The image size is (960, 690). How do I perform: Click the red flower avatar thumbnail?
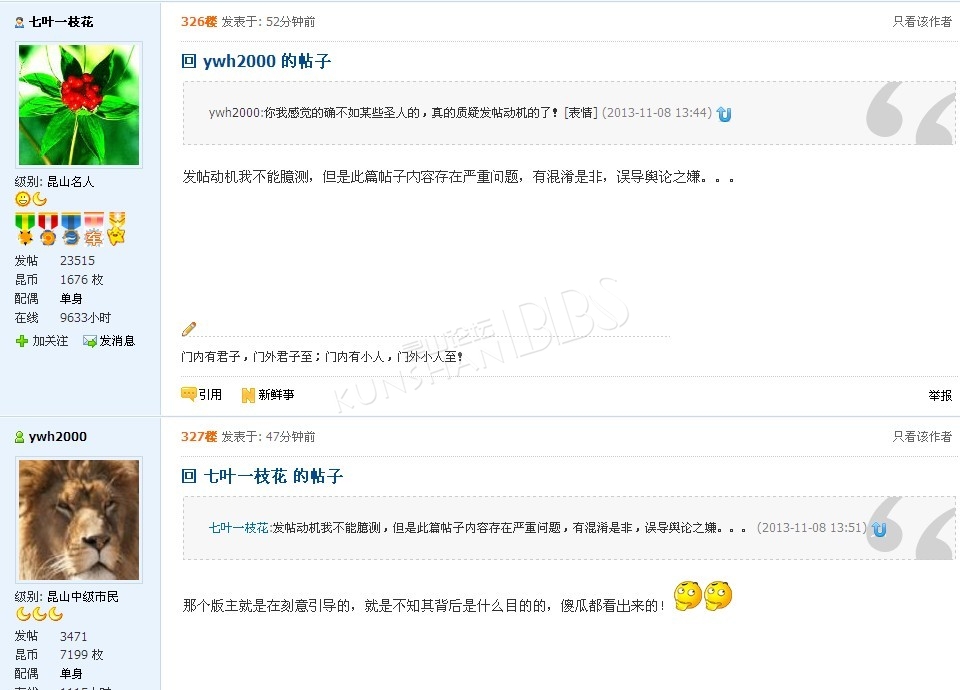pyautogui.click(x=79, y=105)
